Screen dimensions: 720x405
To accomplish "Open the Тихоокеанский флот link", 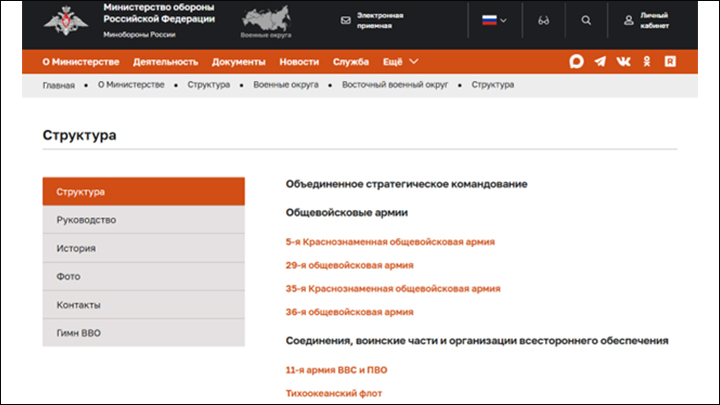I will 333,393.
